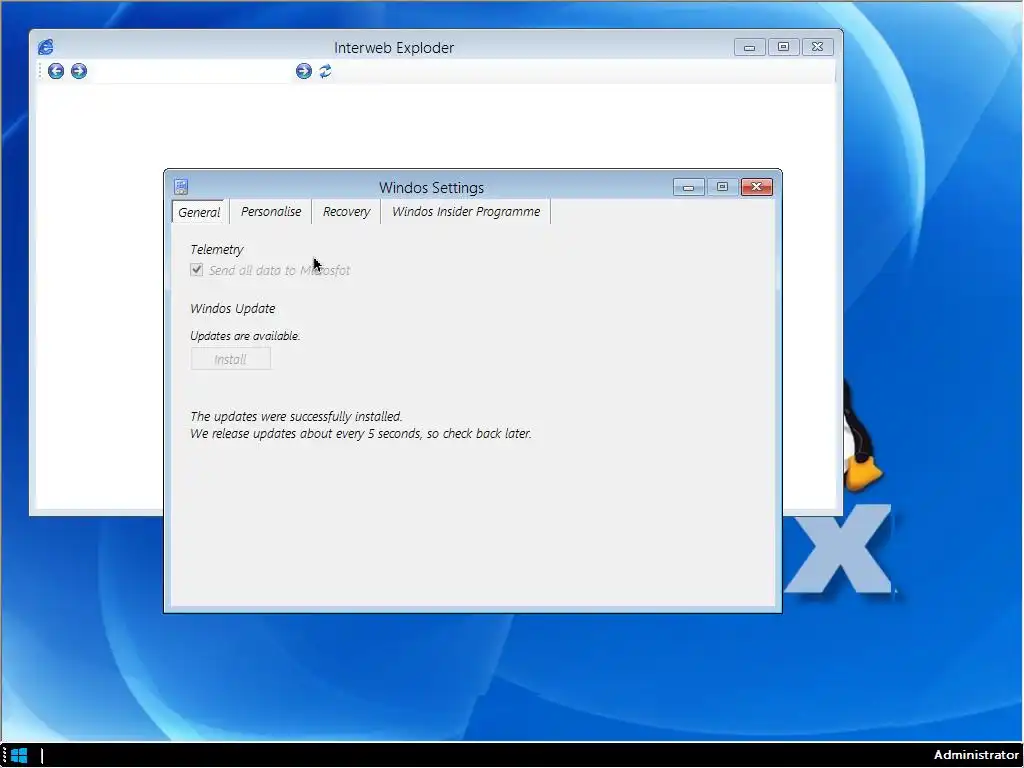Image resolution: width=1024 pixels, height=768 pixels.
Task: Click 'Updates are available.' text
Action: (245, 336)
